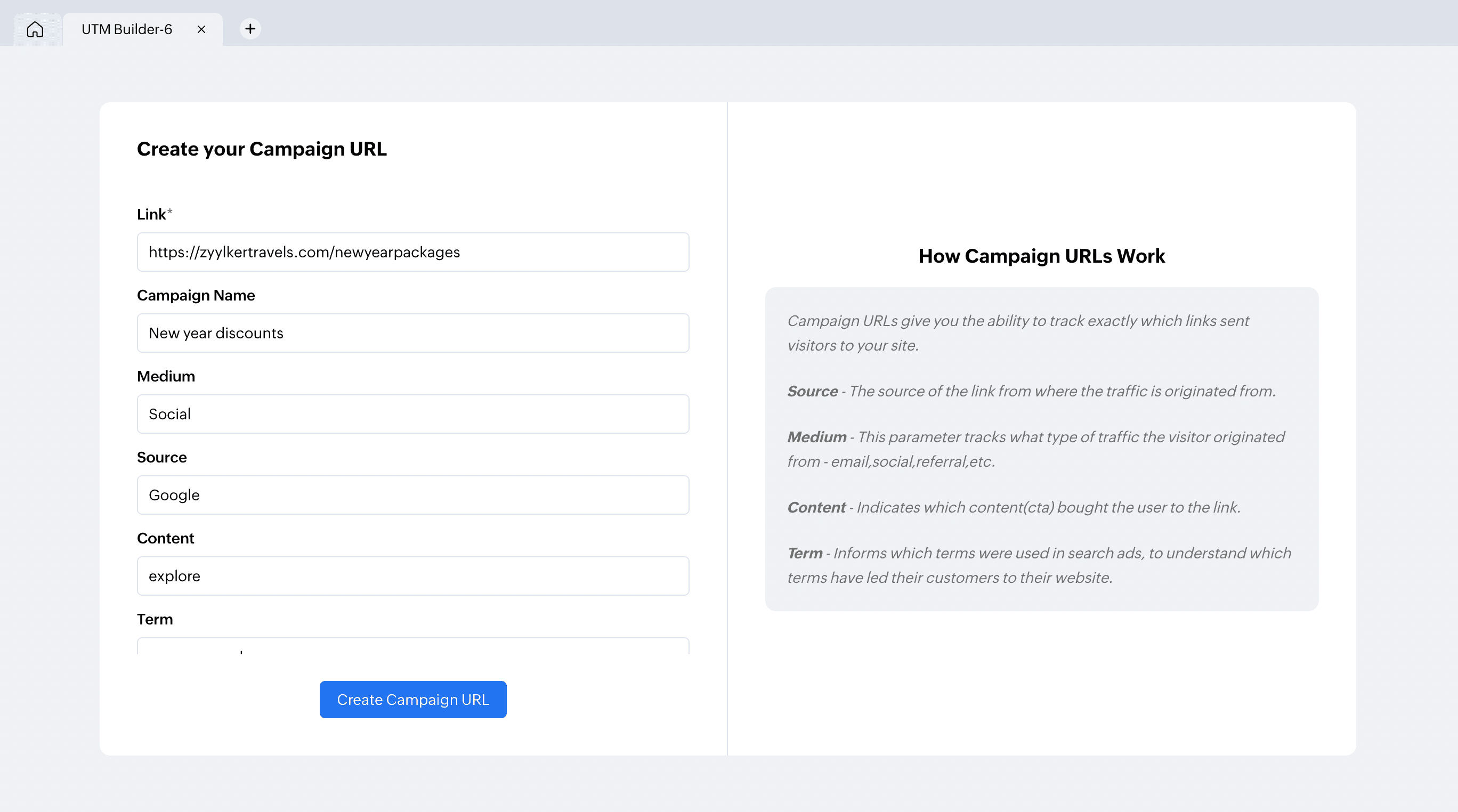1458x812 pixels.
Task: Click the partially visible Term input
Action: pyautogui.click(x=412, y=646)
